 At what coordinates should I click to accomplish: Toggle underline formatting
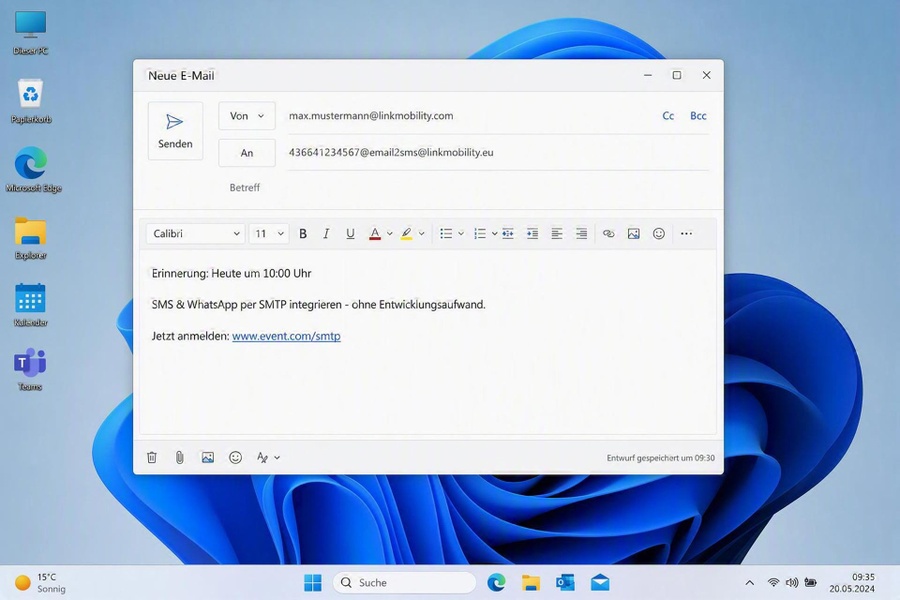pyautogui.click(x=350, y=234)
